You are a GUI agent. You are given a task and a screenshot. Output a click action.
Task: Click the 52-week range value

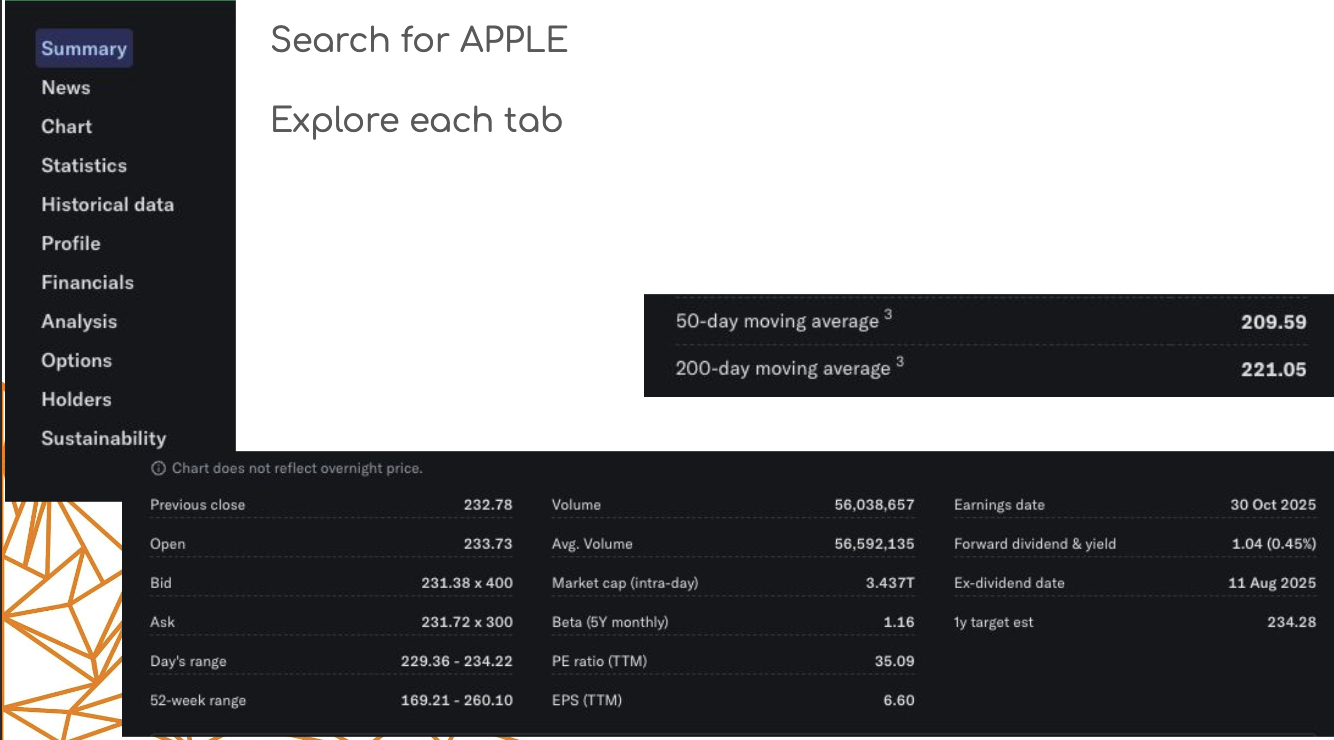[457, 700]
